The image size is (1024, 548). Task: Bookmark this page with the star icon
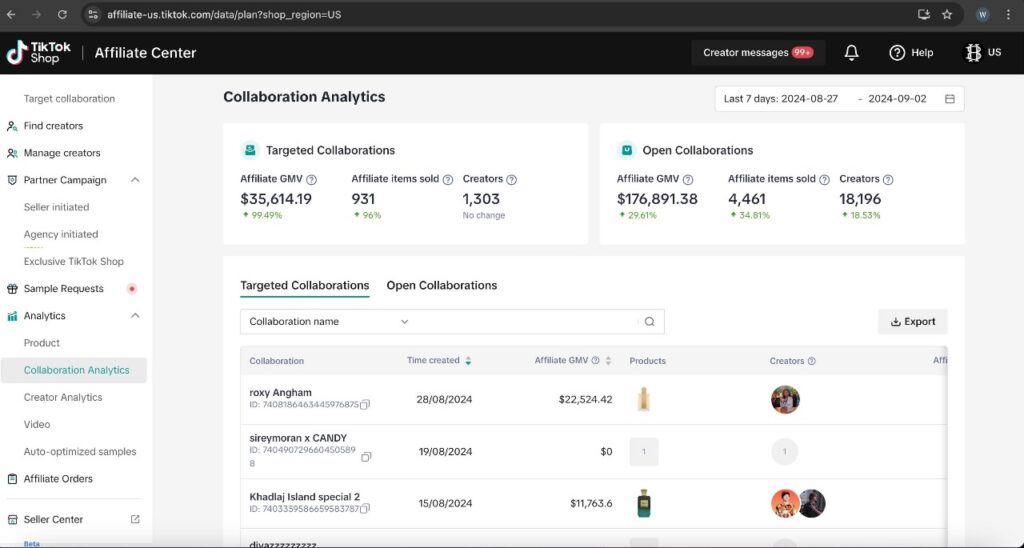[x=947, y=14]
